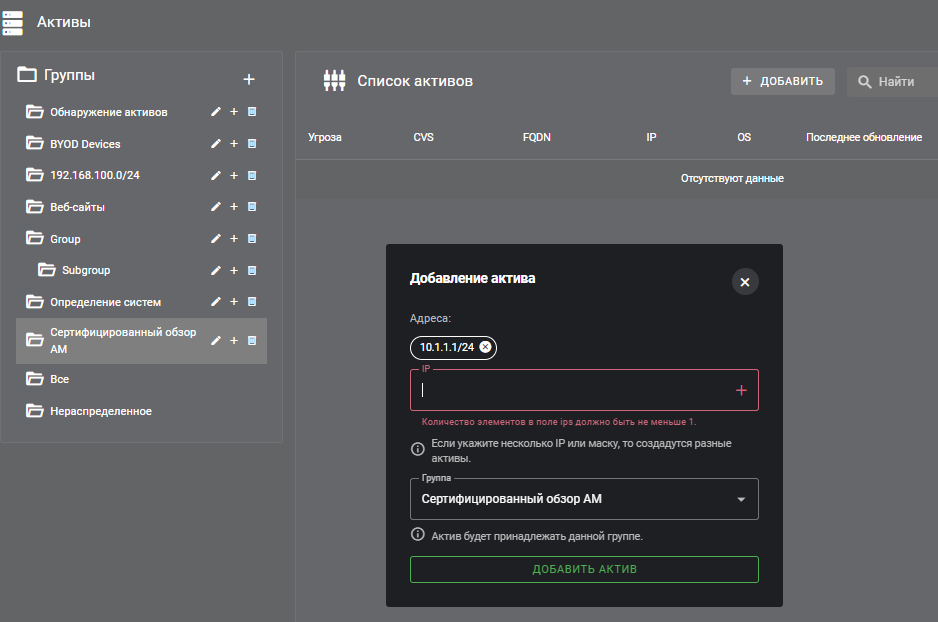The image size is (938, 622).
Task: Click inside the IP input field
Action: coord(570,391)
